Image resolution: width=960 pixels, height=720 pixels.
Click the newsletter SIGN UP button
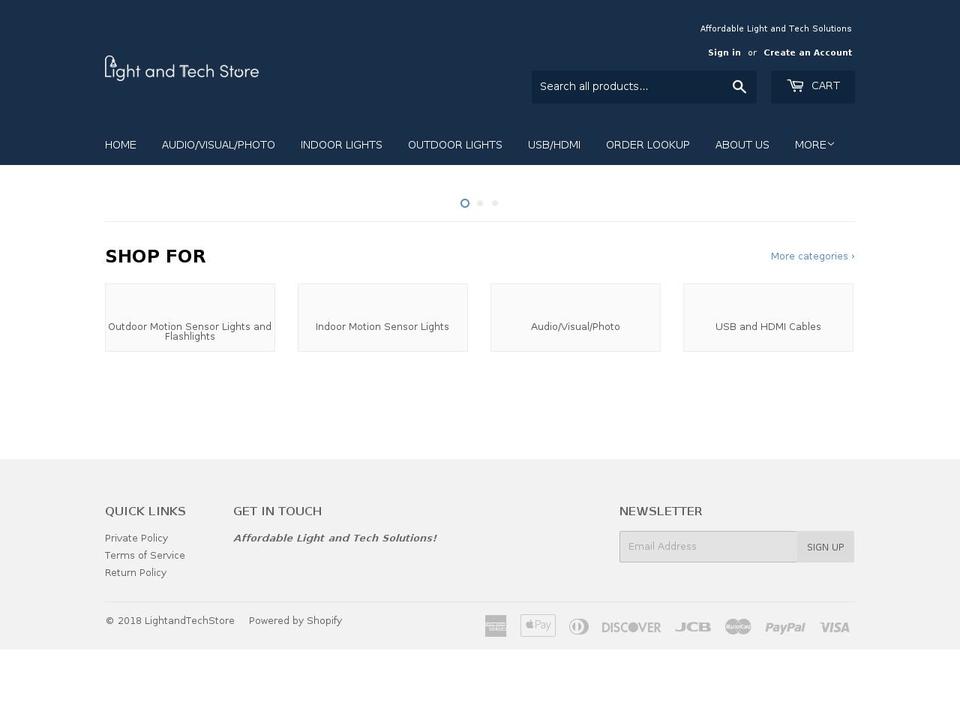(x=825, y=547)
